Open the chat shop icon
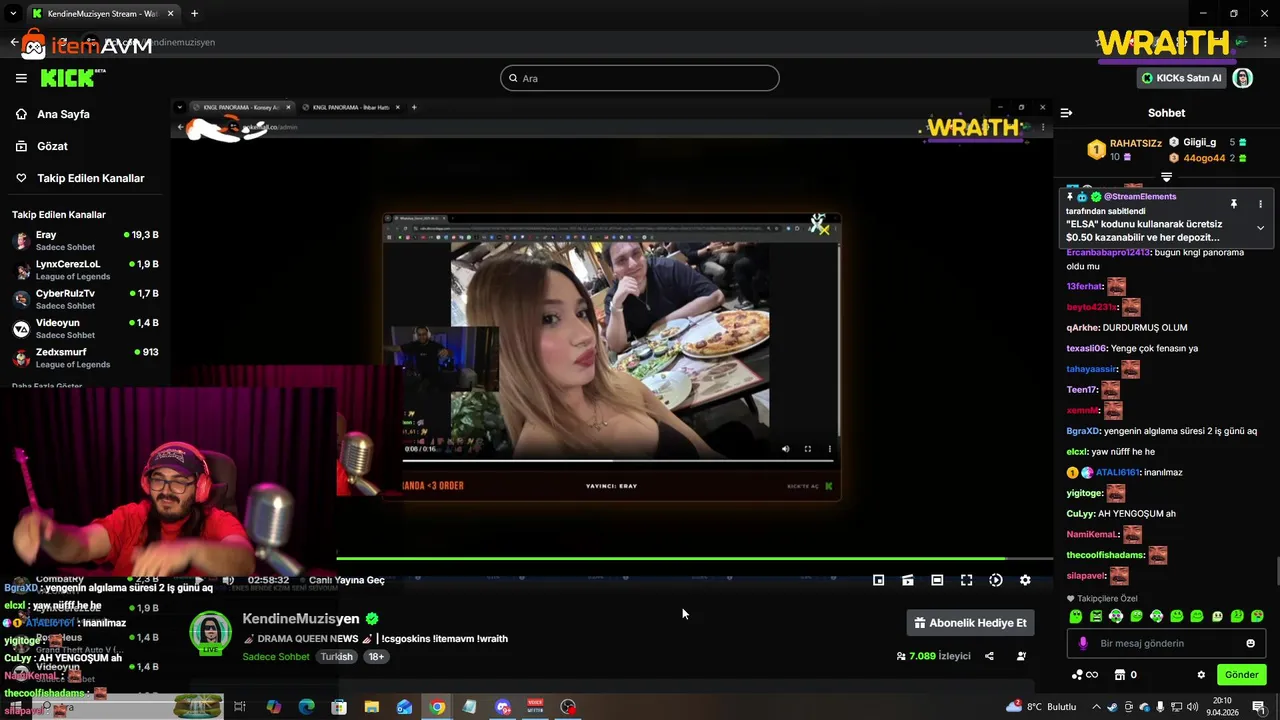The height and width of the screenshot is (720, 1280). 1120,675
